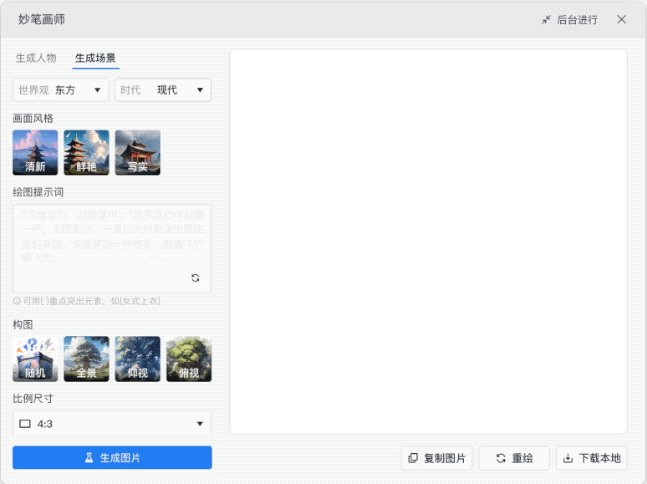This screenshot has width=647, height=484.
Task: Select the 随机 composition thumbnail
Action: point(35,359)
